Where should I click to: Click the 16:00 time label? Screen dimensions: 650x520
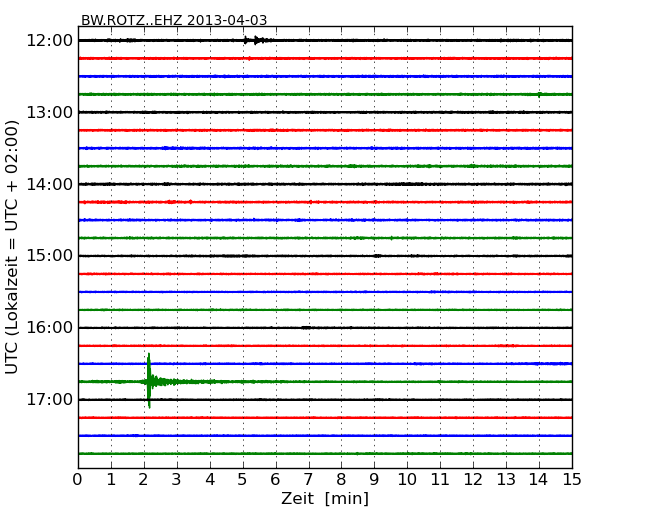[x=49, y=328]
